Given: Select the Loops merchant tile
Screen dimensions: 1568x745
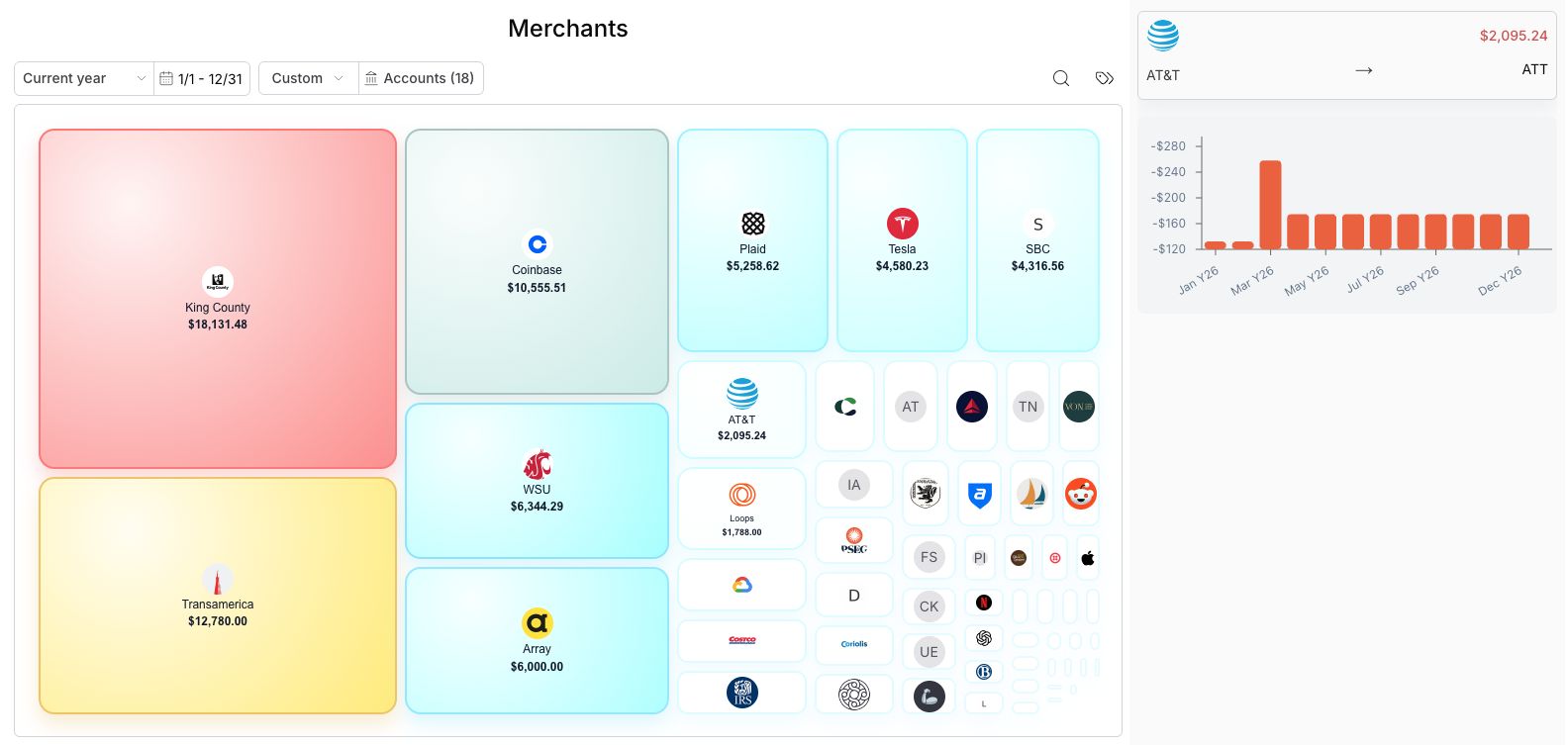Looking at the screenshot, I should pyautogui.click(x=741, y=509).
